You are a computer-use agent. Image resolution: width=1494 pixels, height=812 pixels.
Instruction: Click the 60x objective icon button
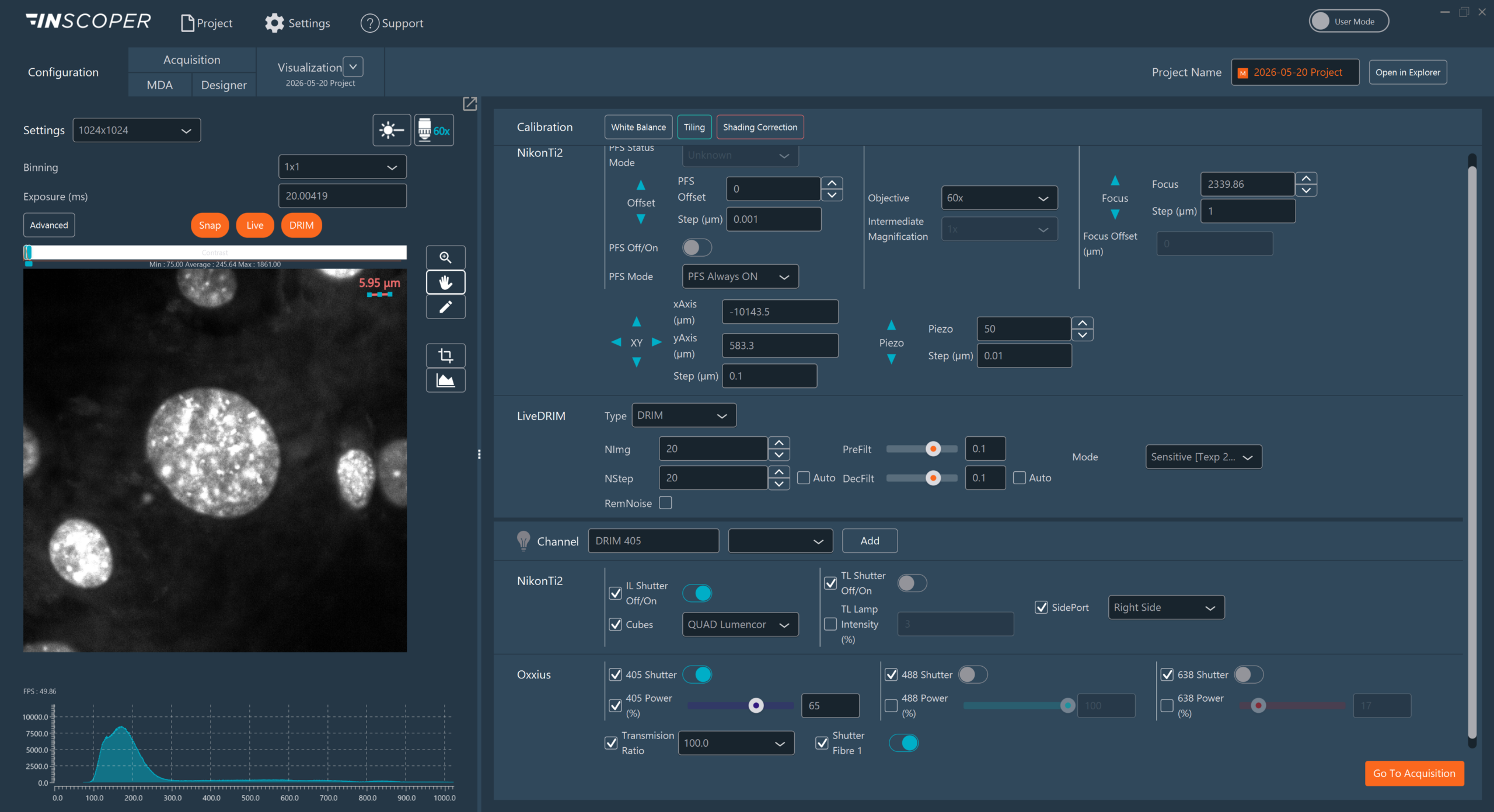coord(434,130)
